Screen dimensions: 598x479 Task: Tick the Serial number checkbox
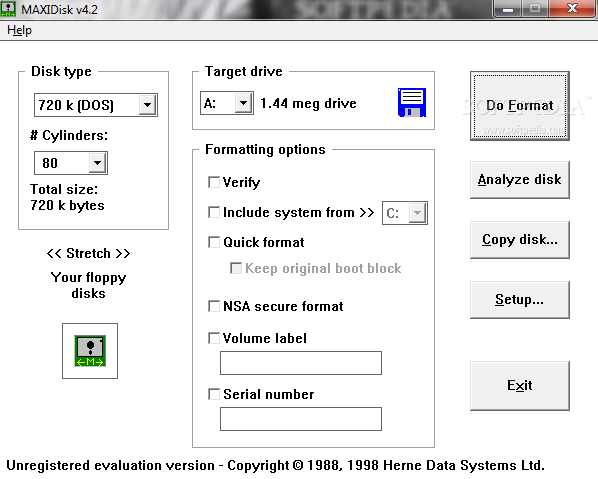[x=214, y=394]
